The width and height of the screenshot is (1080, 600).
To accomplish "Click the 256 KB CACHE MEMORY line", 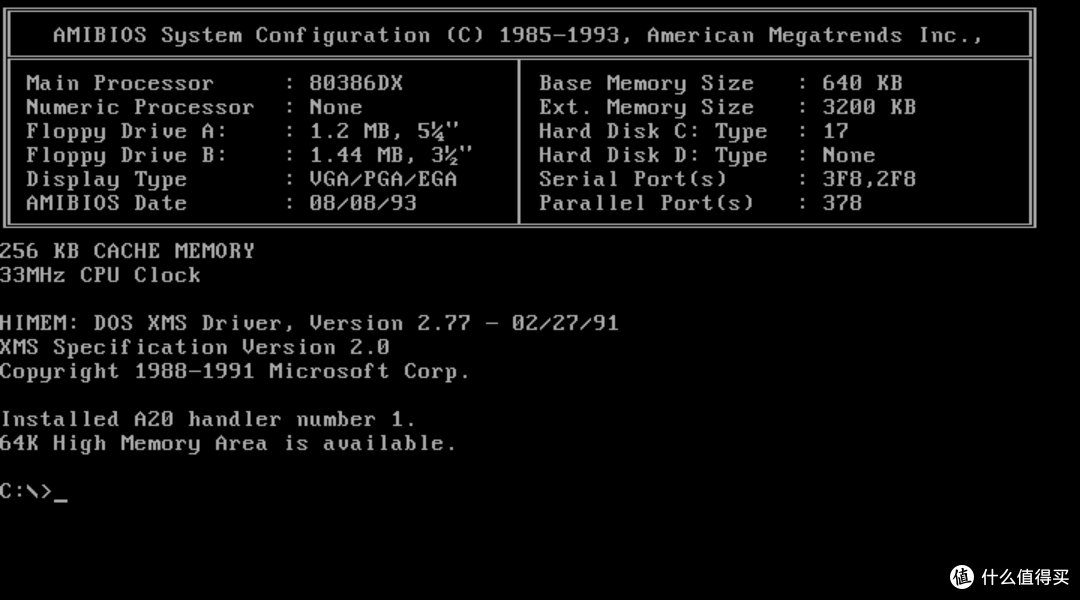I will tap(127, 251).
